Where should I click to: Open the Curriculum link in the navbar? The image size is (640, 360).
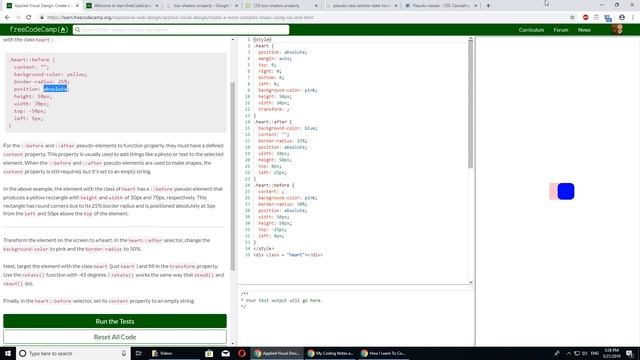[531, 30]
